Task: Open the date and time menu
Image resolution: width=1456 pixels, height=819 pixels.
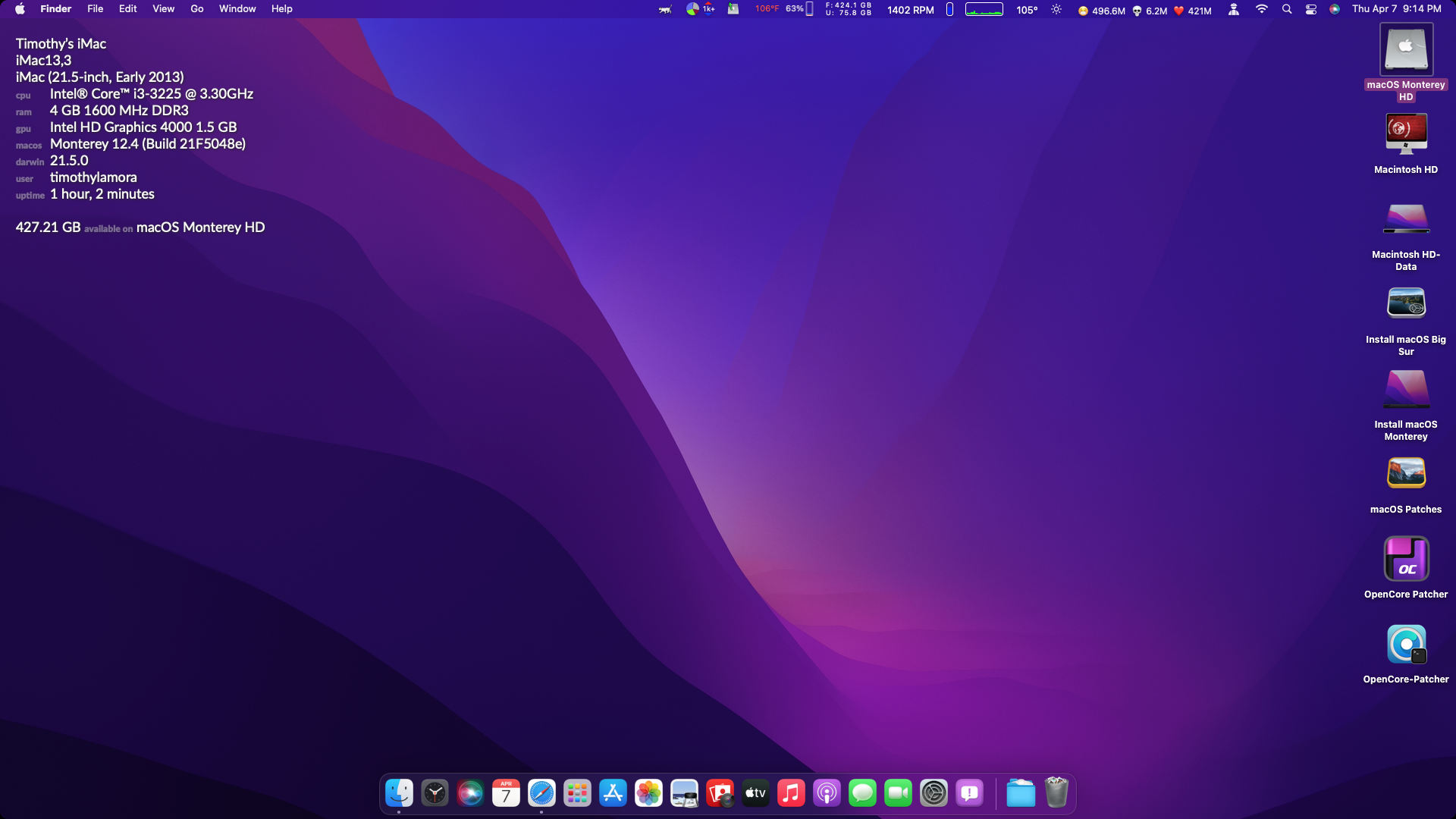Action: click(1396, 9)
